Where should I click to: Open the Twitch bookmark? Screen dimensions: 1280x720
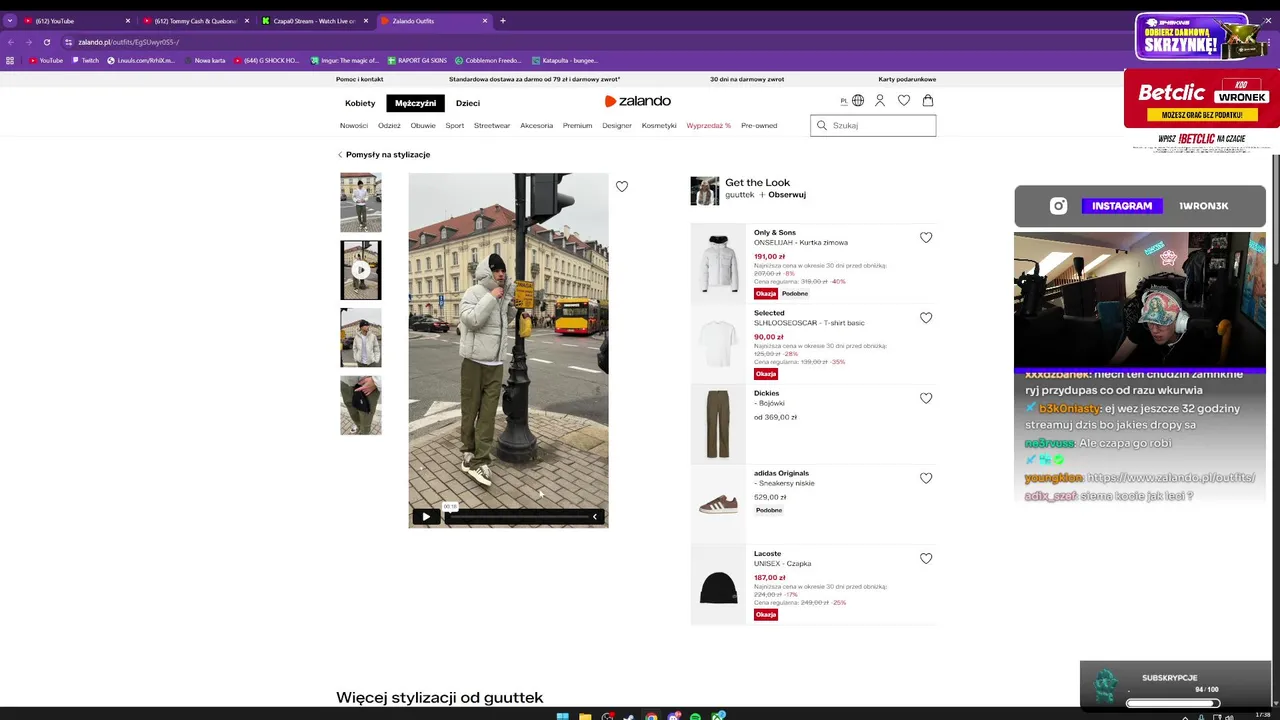85,60
